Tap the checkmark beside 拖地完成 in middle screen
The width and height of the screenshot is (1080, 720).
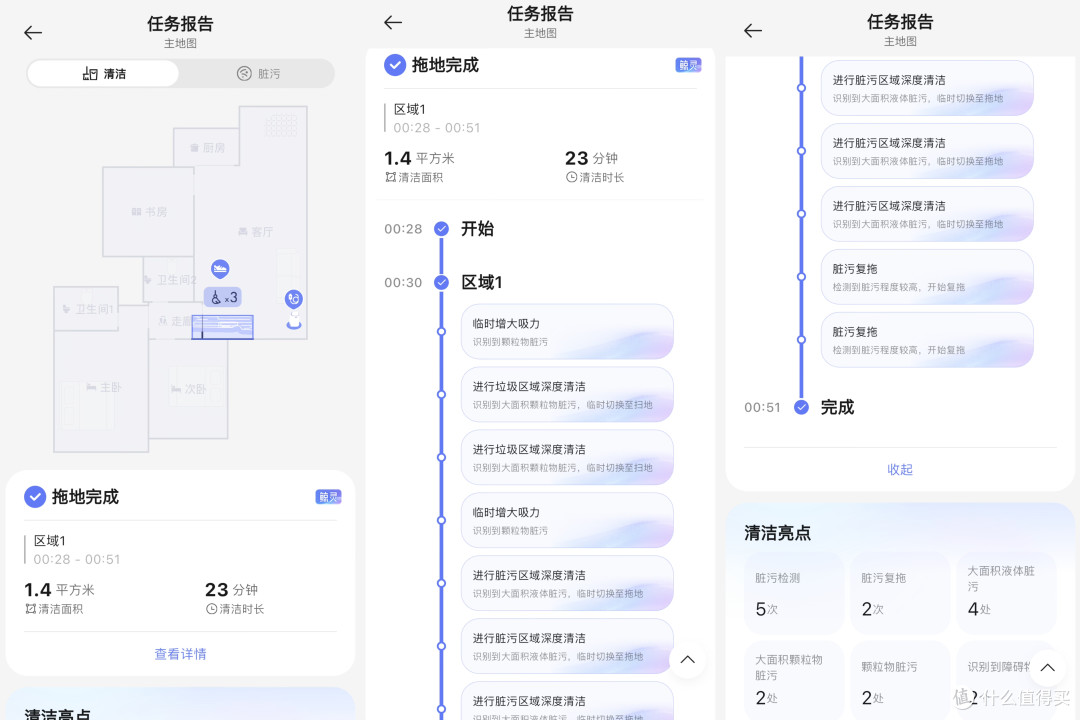pyautogui.click(x=395, y=65)
